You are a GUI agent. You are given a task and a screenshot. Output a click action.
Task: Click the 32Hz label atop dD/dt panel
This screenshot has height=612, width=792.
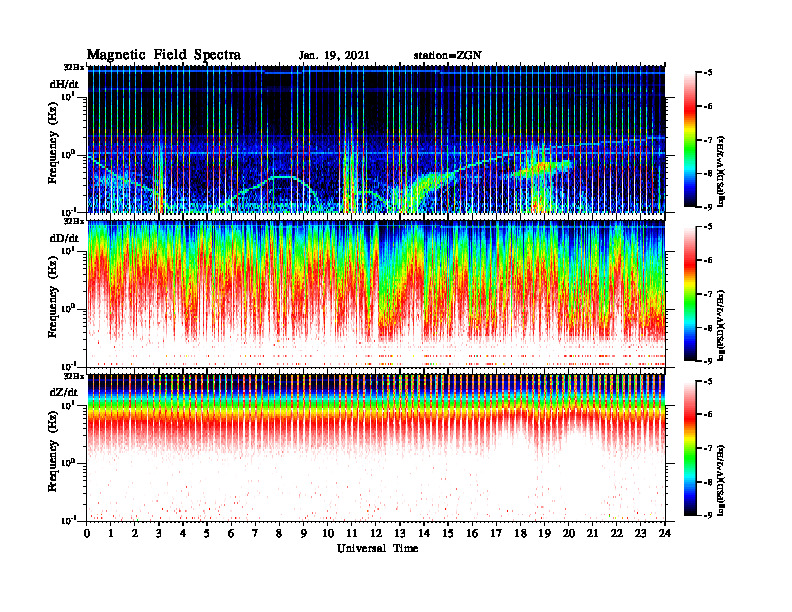point(74,221)
